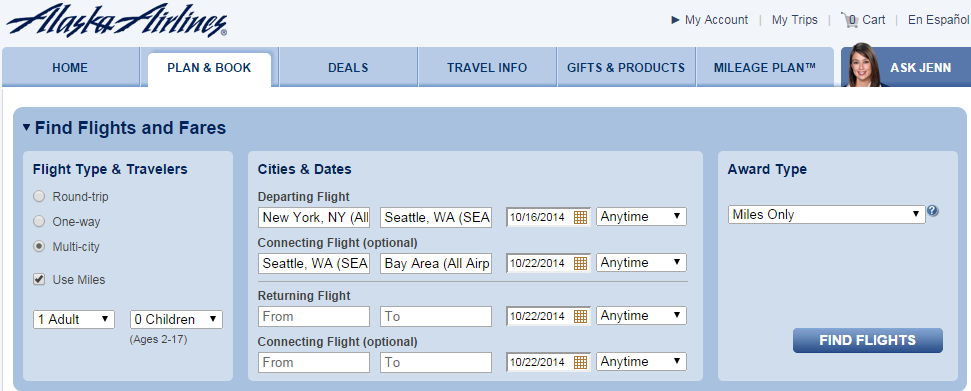971x391 pixels.
Task: Open the My Trips link
Action: point(795,20)
